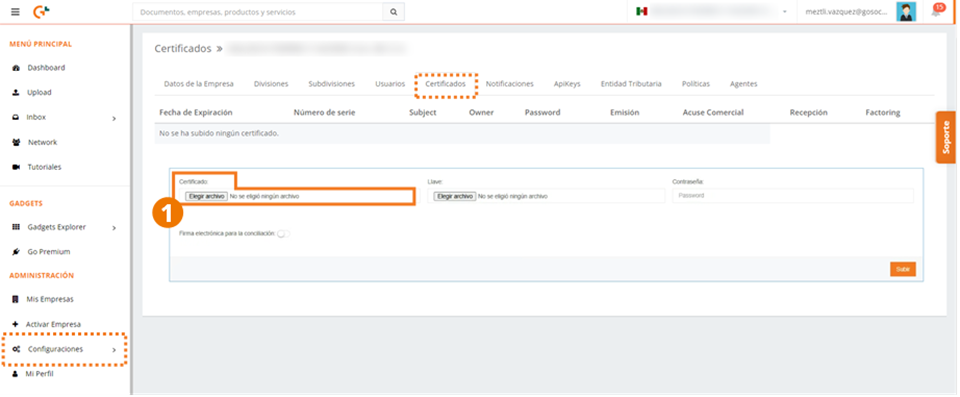The height and width of the screenshot is (397, 960).
Task: Expand the Gadgets Explorer chevron
Action: [114, 228]
